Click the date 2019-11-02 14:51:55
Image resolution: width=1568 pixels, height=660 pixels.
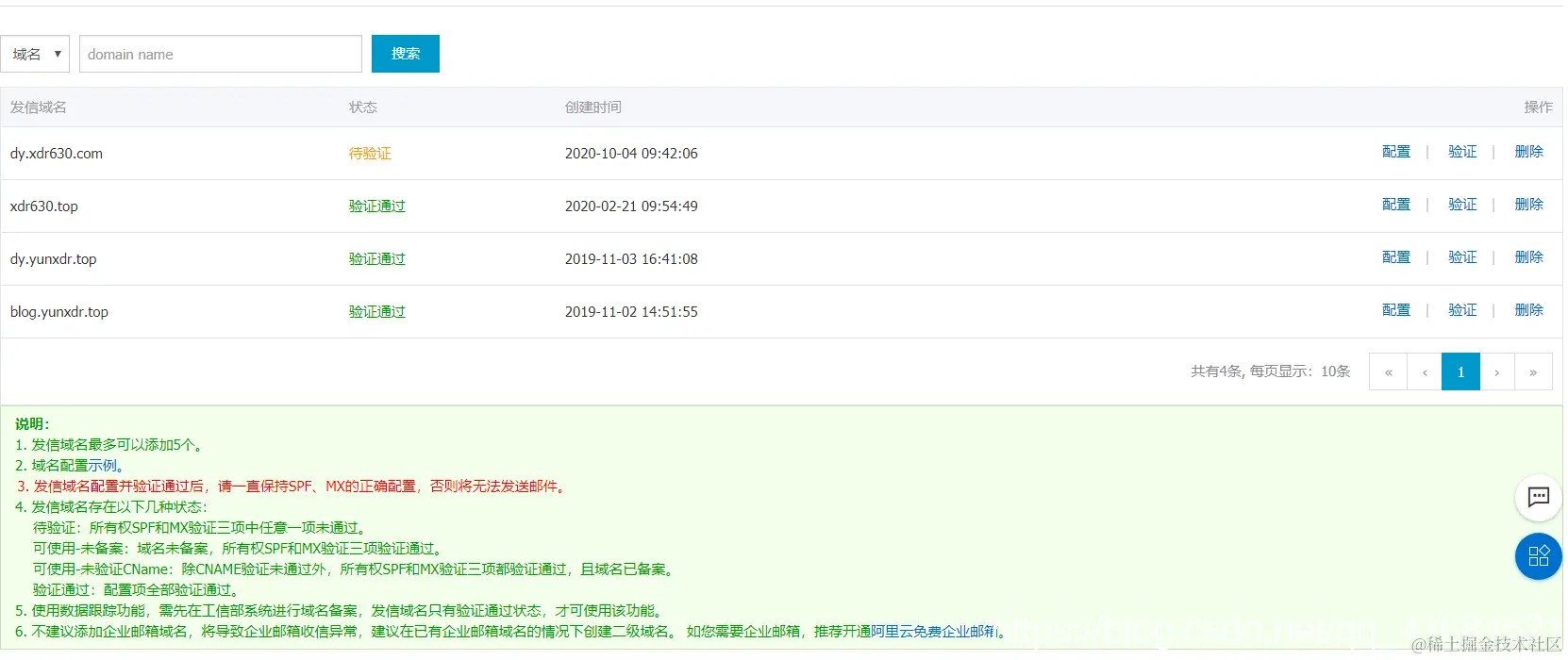click(631, 312)
